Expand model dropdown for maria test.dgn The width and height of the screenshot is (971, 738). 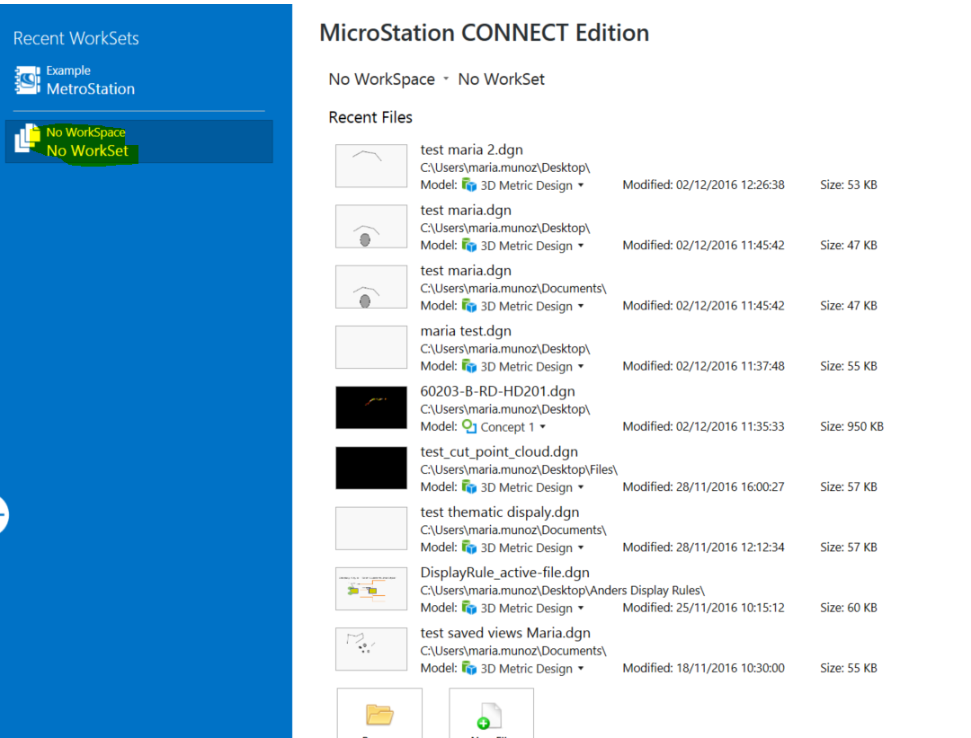click(x=581, y=367)
